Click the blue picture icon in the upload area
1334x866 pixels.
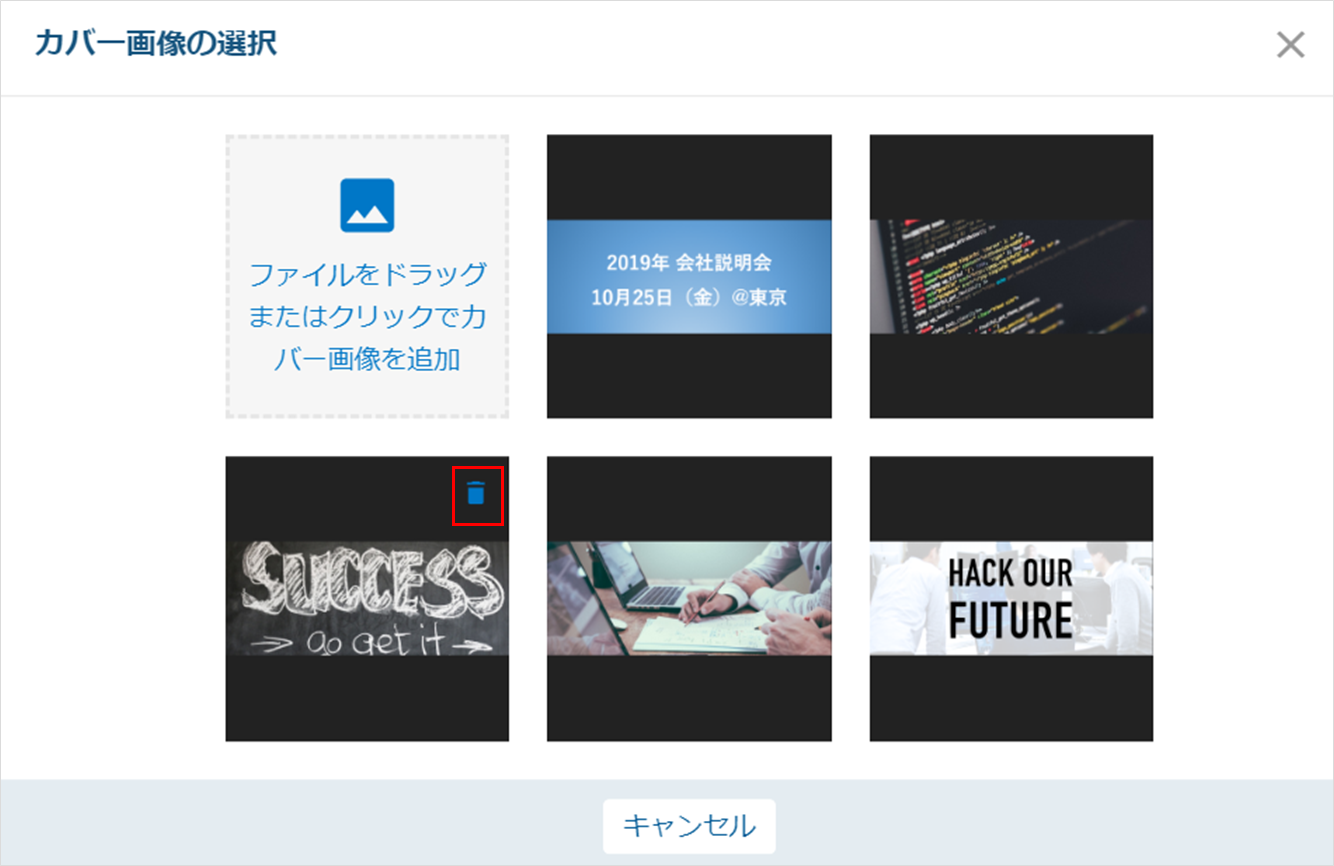[x=367, y=206]
